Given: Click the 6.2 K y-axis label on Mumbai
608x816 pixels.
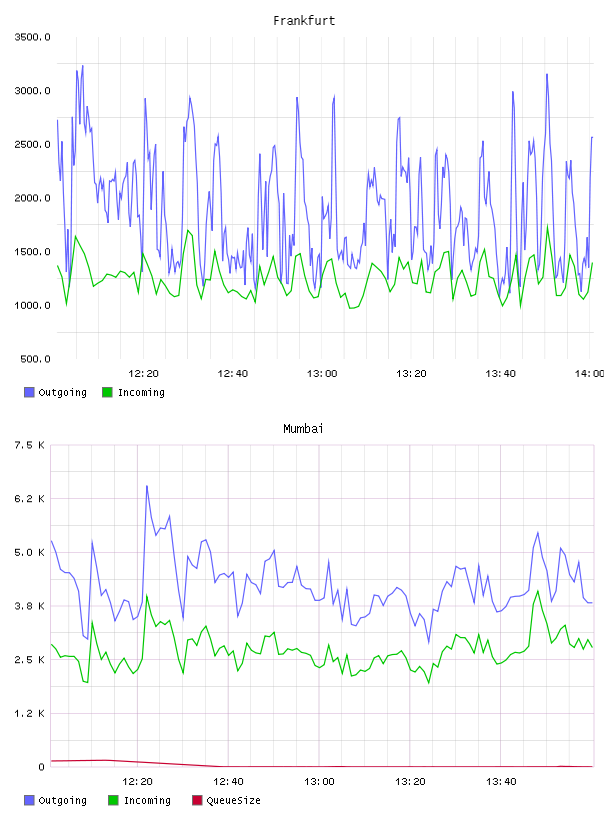Looking at the screenshot, I should coord(29,499).
